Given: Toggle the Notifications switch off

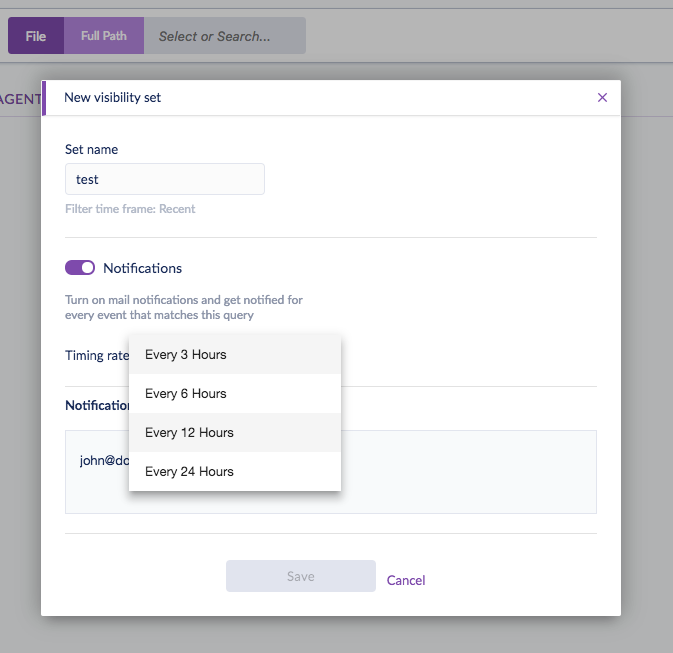Looking at the screenshot, I should tap(80, 268).
